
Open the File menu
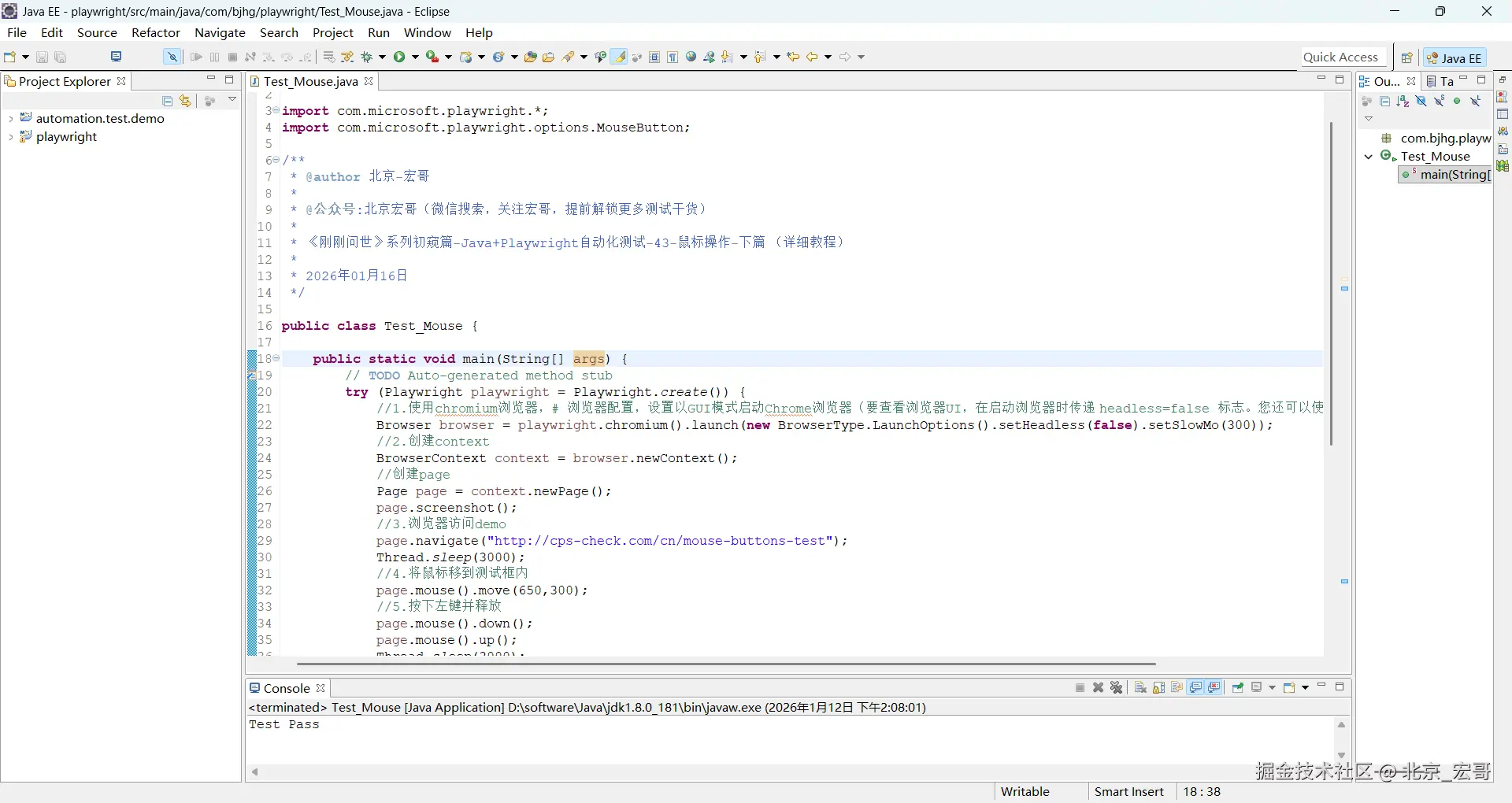(x=17, y=32)
